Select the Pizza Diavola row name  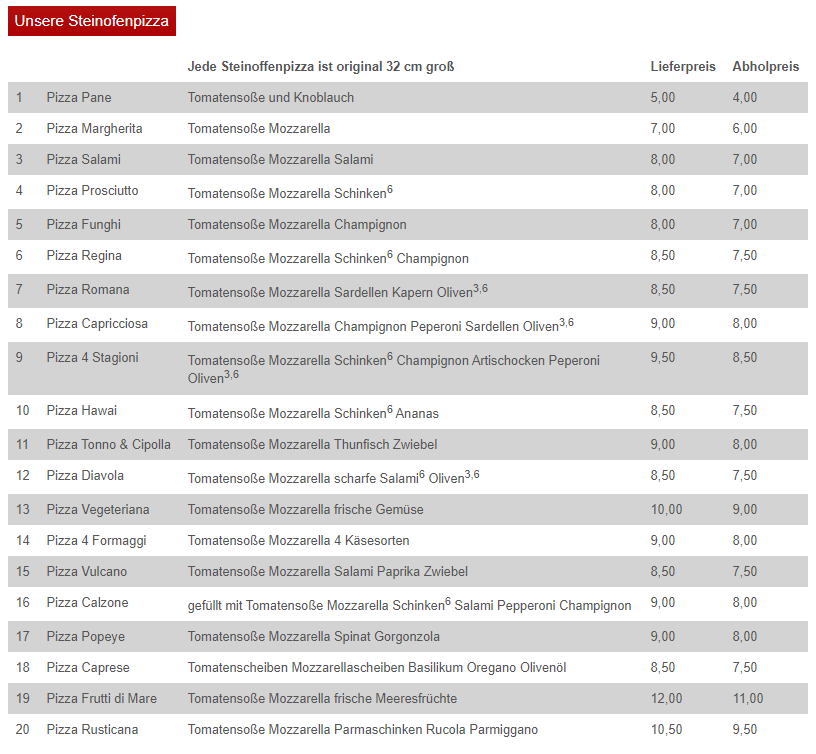tap(85, 476)
